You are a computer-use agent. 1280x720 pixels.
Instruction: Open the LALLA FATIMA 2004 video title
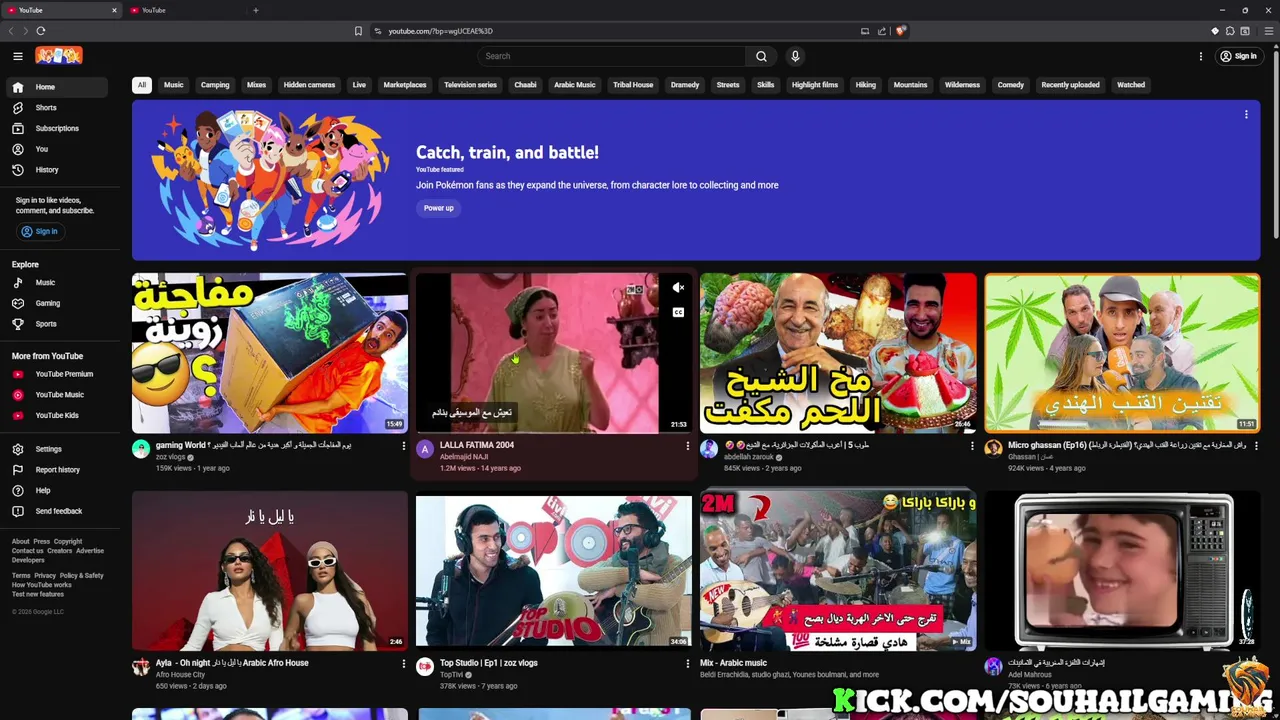(x=477, y=445)
